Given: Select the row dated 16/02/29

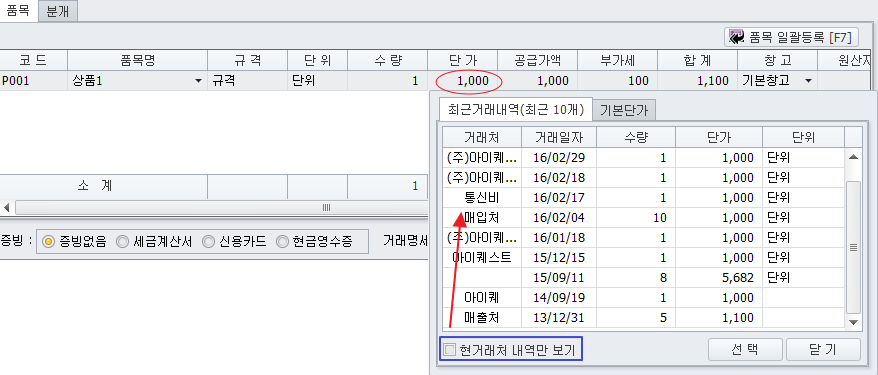Looking at the screenshot, I should click(x=644, y=158).
